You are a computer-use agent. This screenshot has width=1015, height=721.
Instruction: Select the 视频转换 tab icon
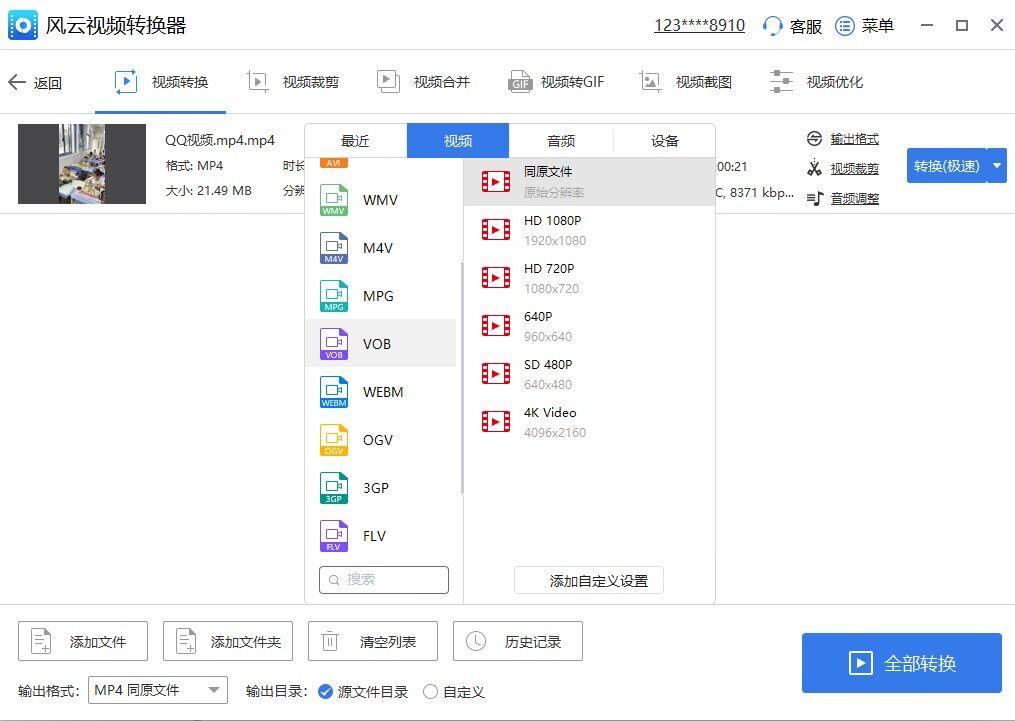(126, 82)
